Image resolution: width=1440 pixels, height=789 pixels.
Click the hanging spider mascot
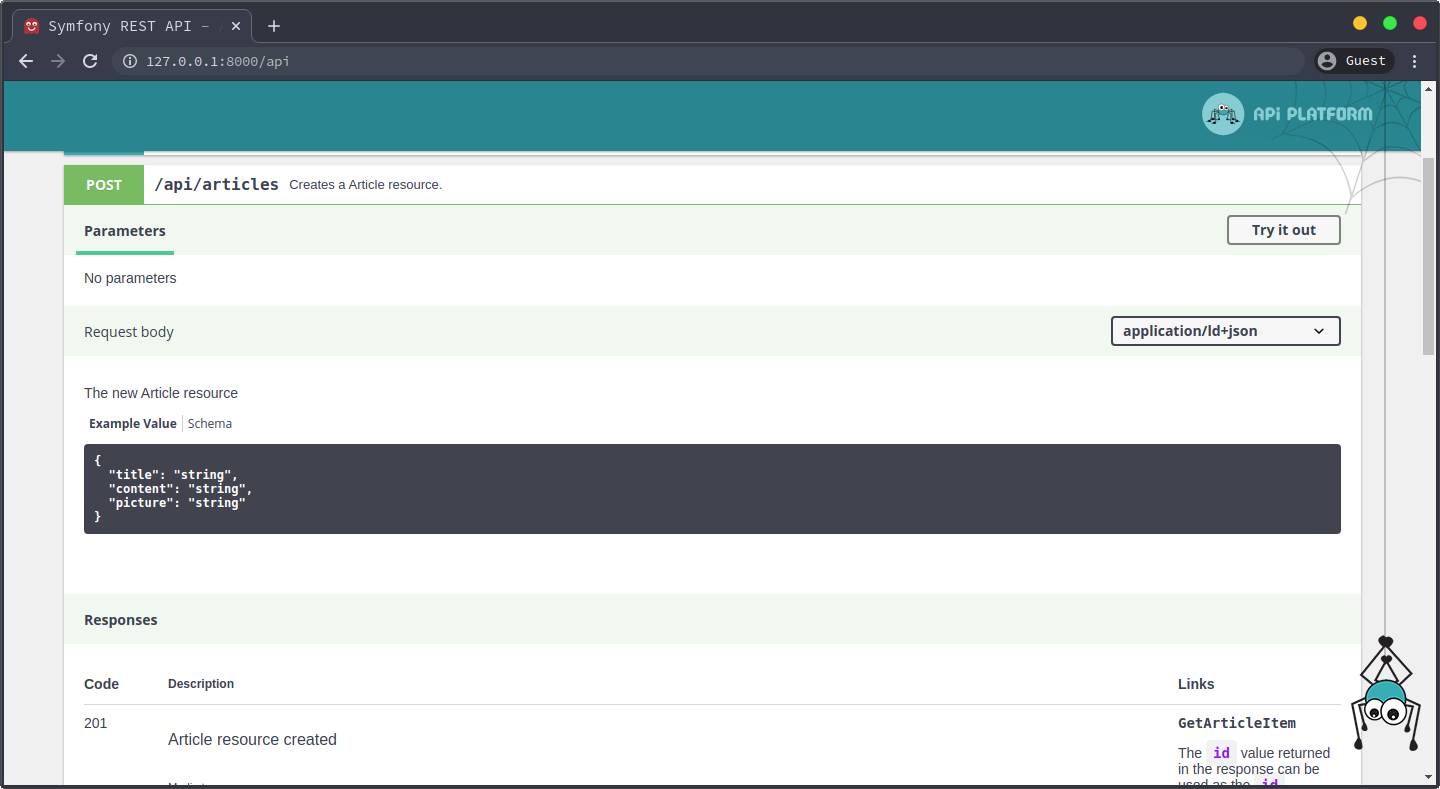tap(1386, 700)
